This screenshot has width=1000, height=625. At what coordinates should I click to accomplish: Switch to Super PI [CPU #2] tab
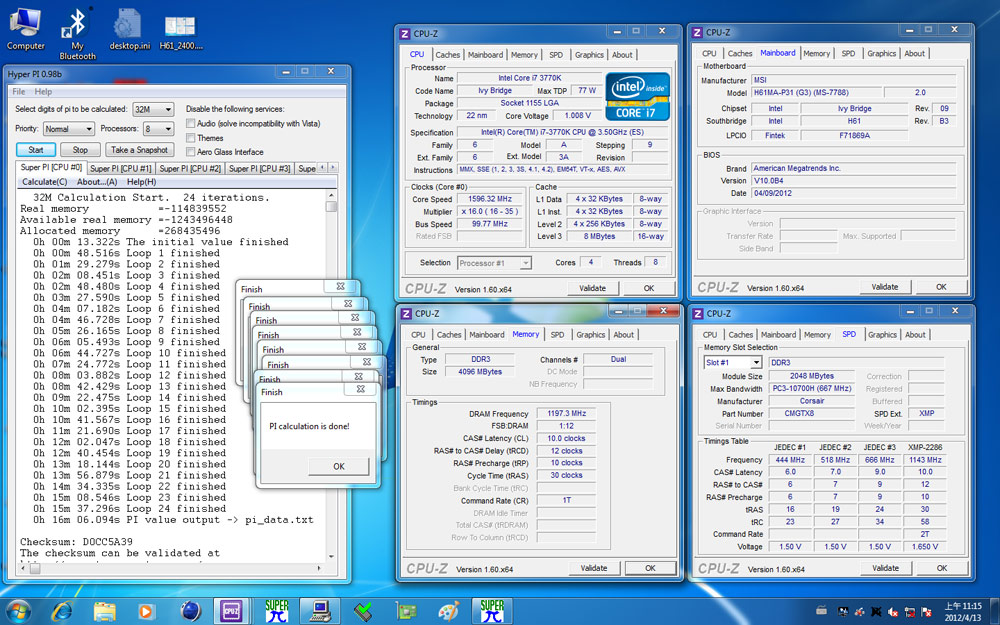coord(191,169)
